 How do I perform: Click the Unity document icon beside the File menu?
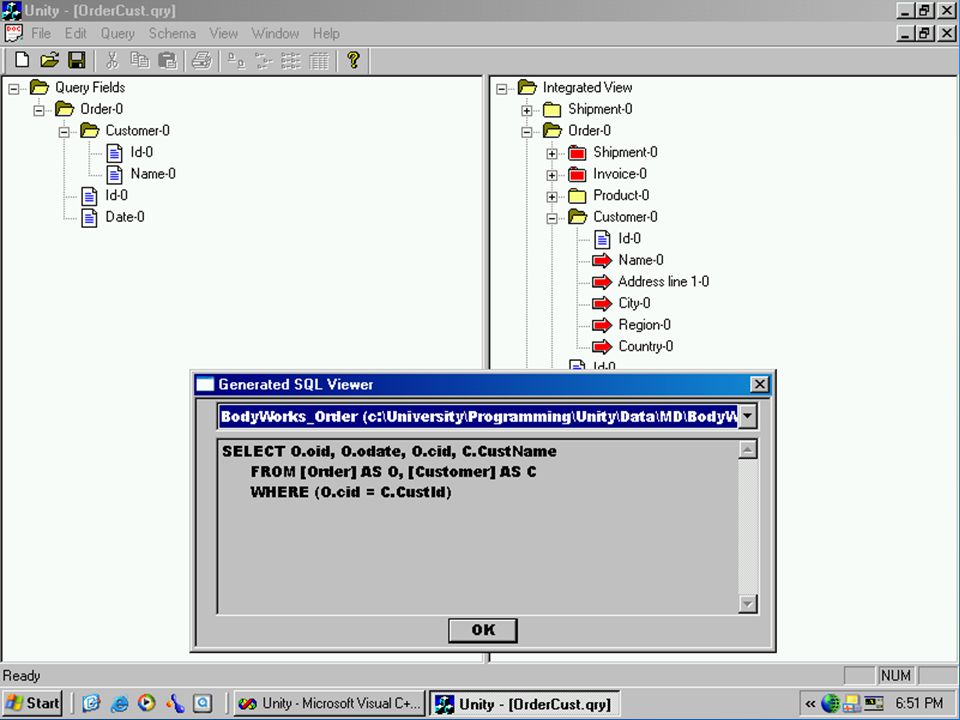pos(13,33)
